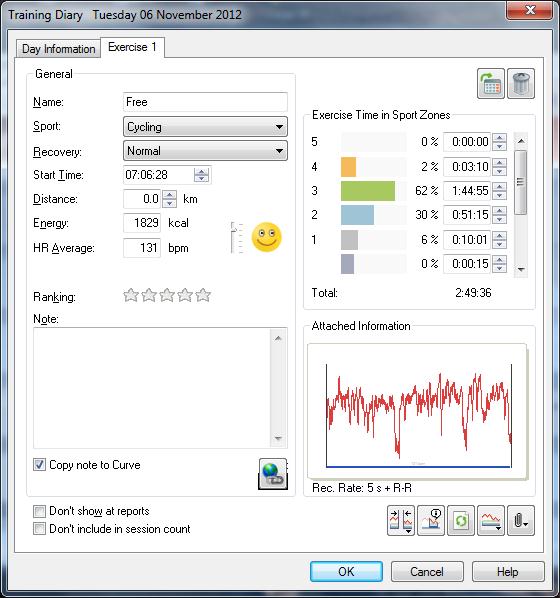Screen dimensions: 560x598
Task: Open the Sport dropdown showing Cycling
Action: [x=205, y=127]
